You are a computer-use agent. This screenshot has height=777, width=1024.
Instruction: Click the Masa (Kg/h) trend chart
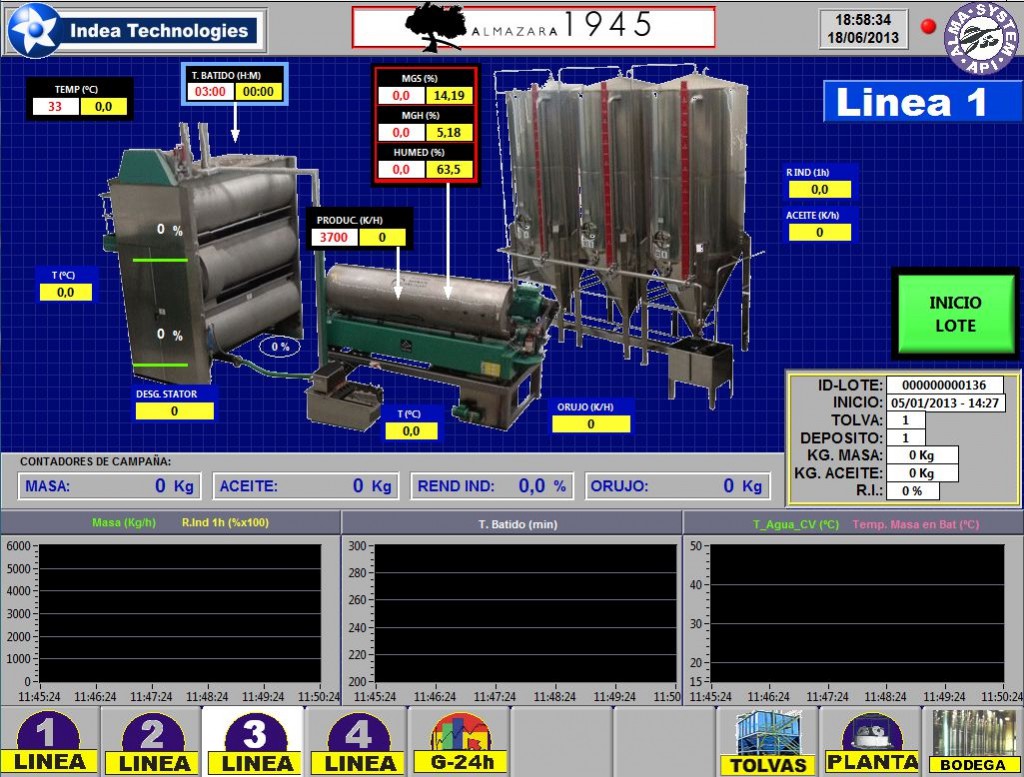[x=180, y=614]
